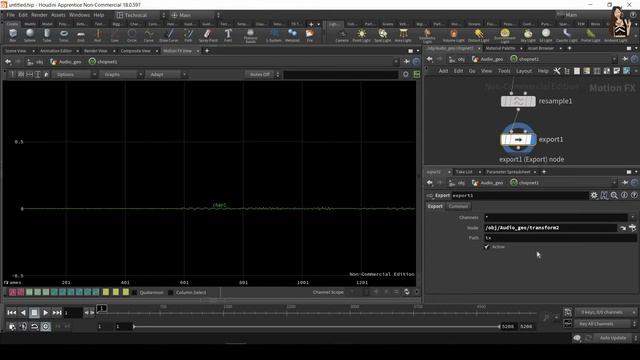Screen dimensions: 640x360
Task: Switch to the Material Palette tab
Action: (500, 48)
